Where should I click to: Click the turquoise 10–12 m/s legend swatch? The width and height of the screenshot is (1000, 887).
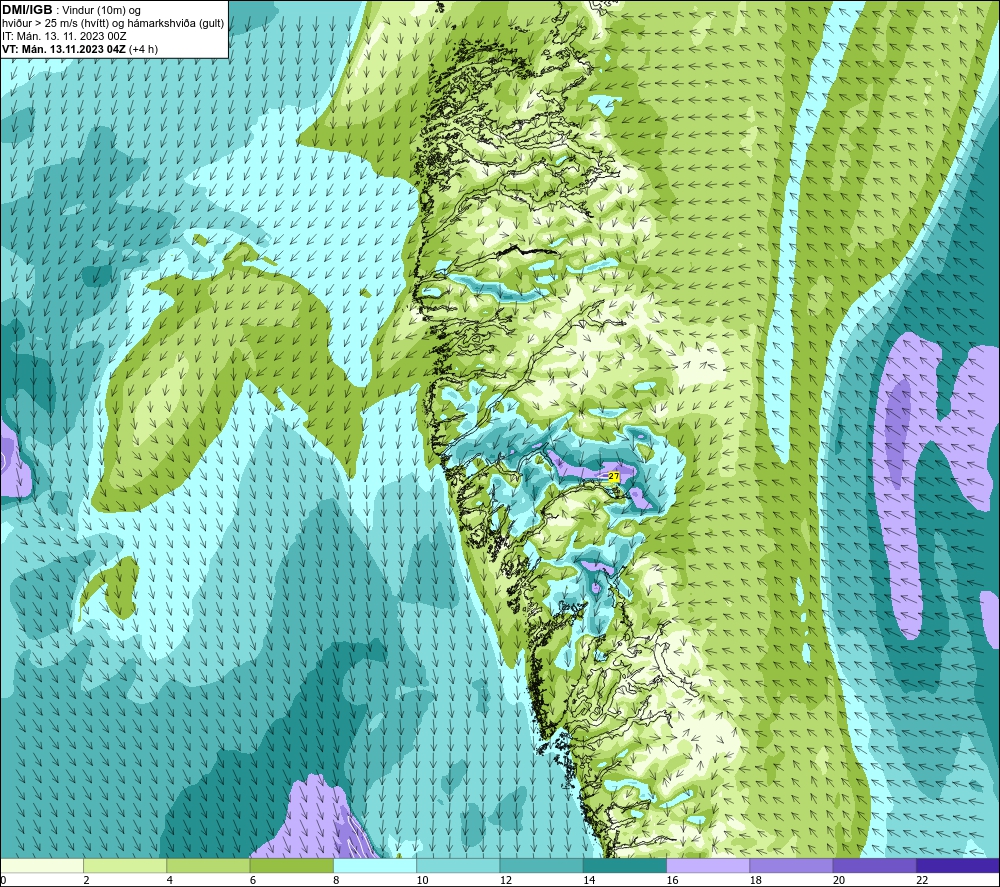(x=458, y=865)
